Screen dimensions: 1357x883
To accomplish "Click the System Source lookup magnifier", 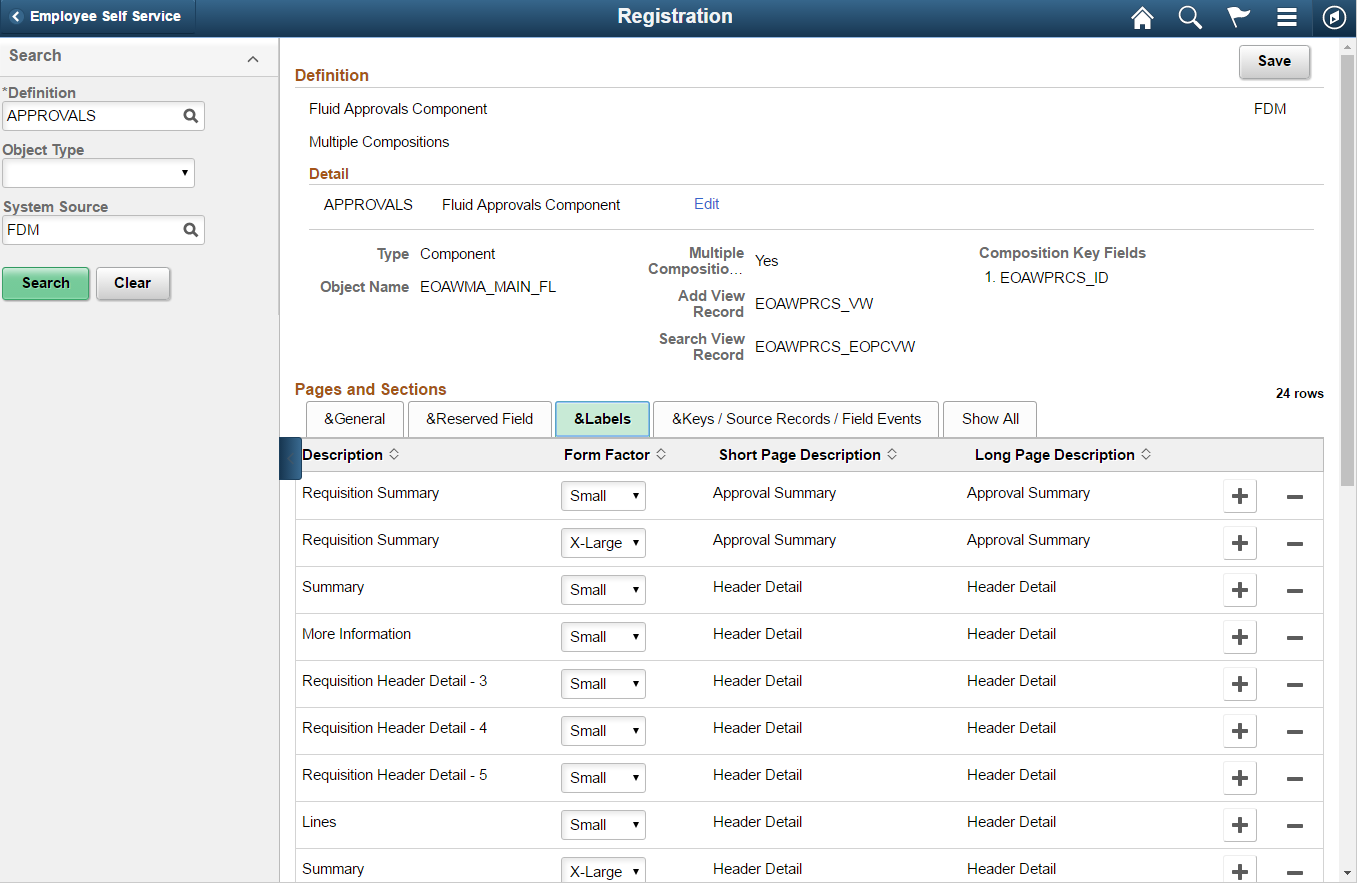I will pos(190,230).
